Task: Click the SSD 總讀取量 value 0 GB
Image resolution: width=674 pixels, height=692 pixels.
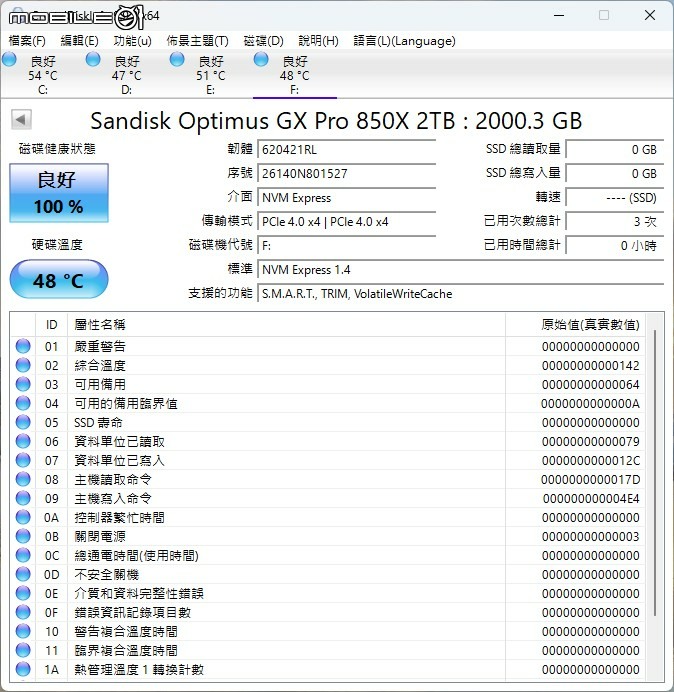Action: (614, 150)
